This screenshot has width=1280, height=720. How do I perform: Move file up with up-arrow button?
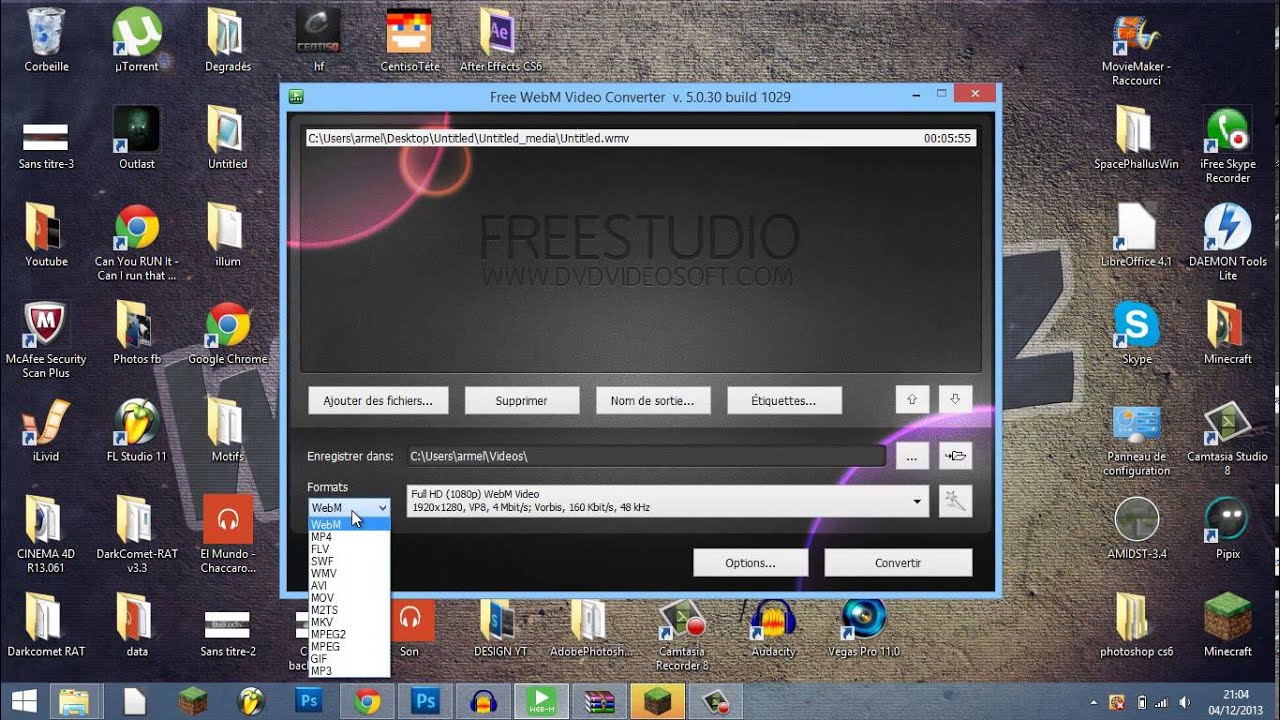click(x=912, y=399)
